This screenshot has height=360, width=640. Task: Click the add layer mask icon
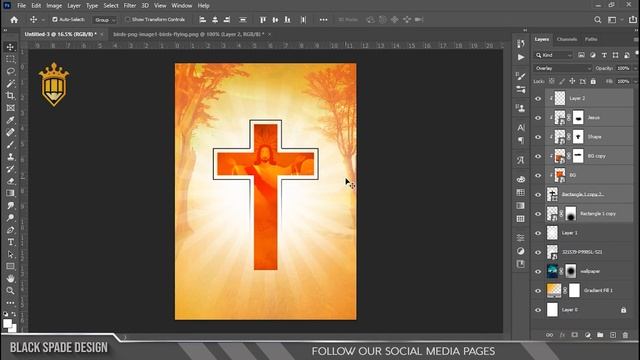click(575, 335)
